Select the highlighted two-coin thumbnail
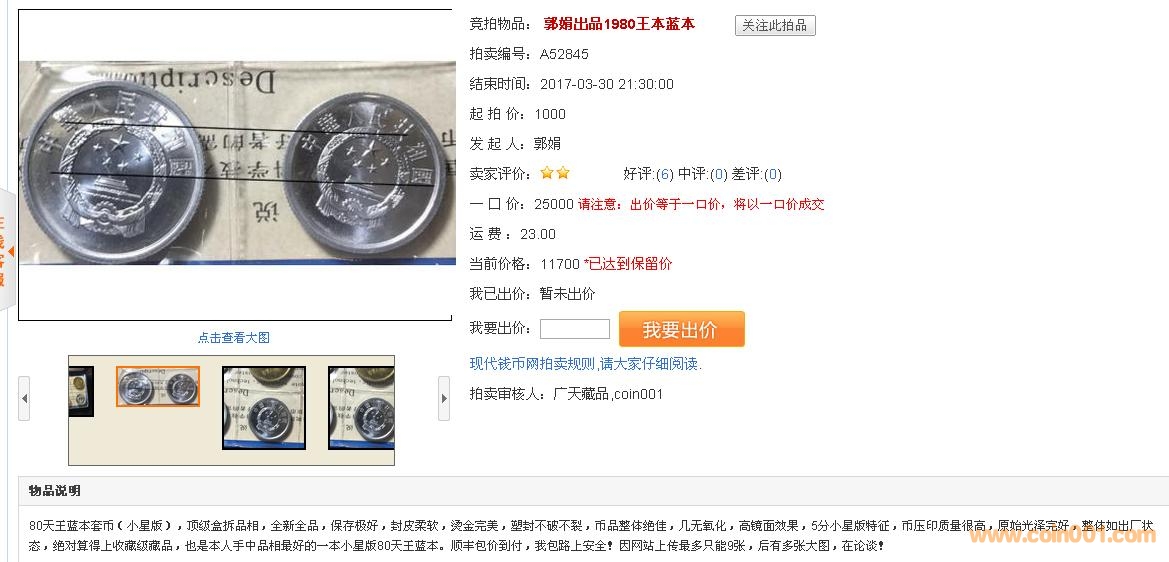This screenshot has width=1169, height=562. 158,387
